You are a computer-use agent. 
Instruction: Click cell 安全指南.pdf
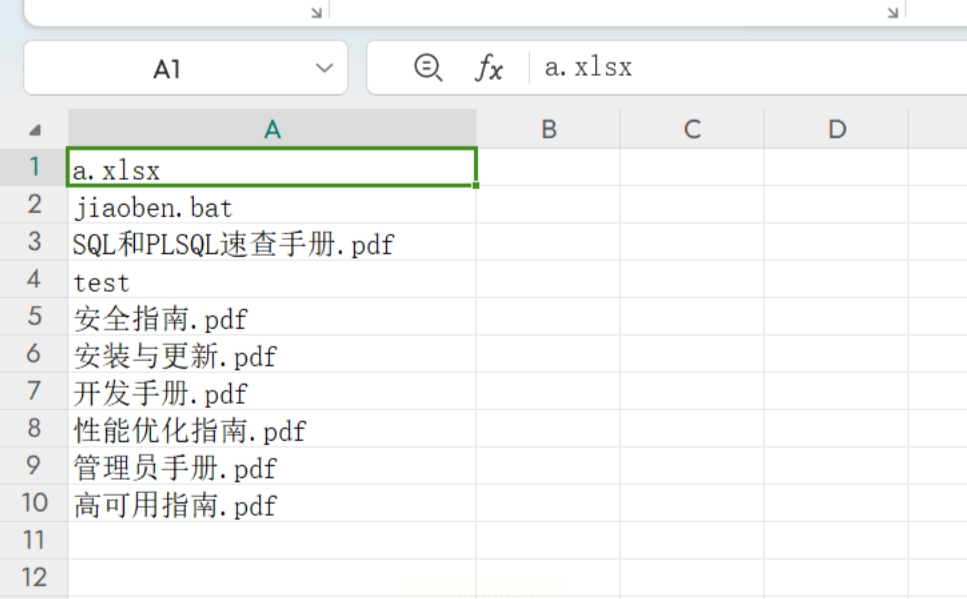tap(272, 316)
